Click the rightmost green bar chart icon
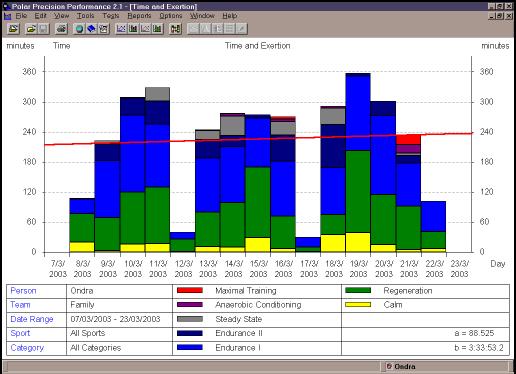Screen dimensions: 516x374 [157, 29]
